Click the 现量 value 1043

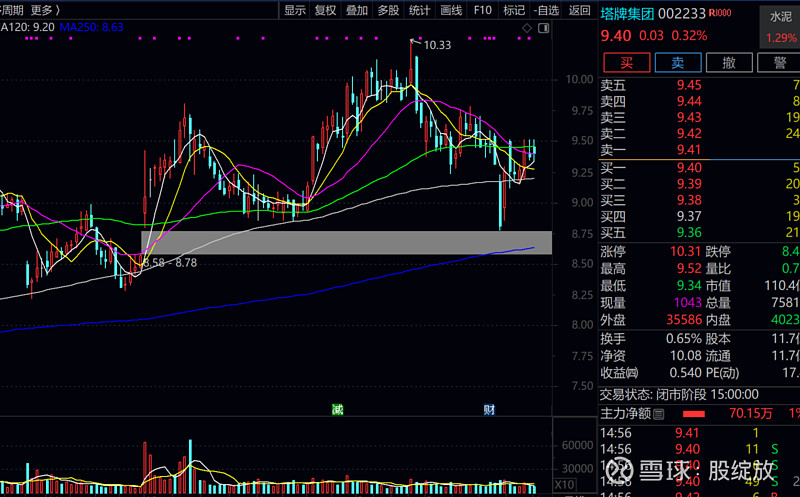point(688,303)
